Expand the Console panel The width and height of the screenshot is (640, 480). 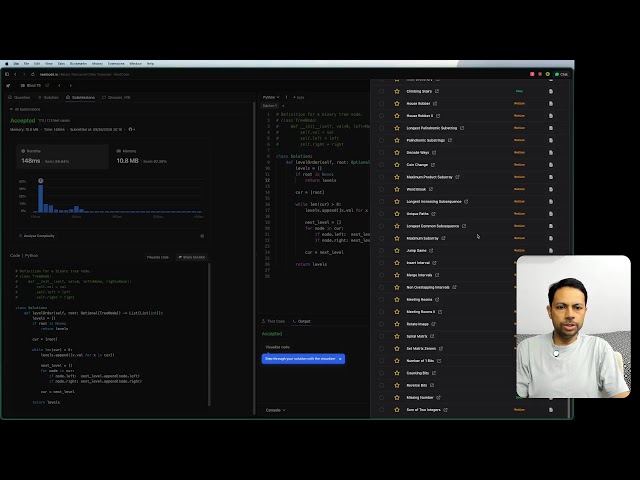[x=276, y=410]
